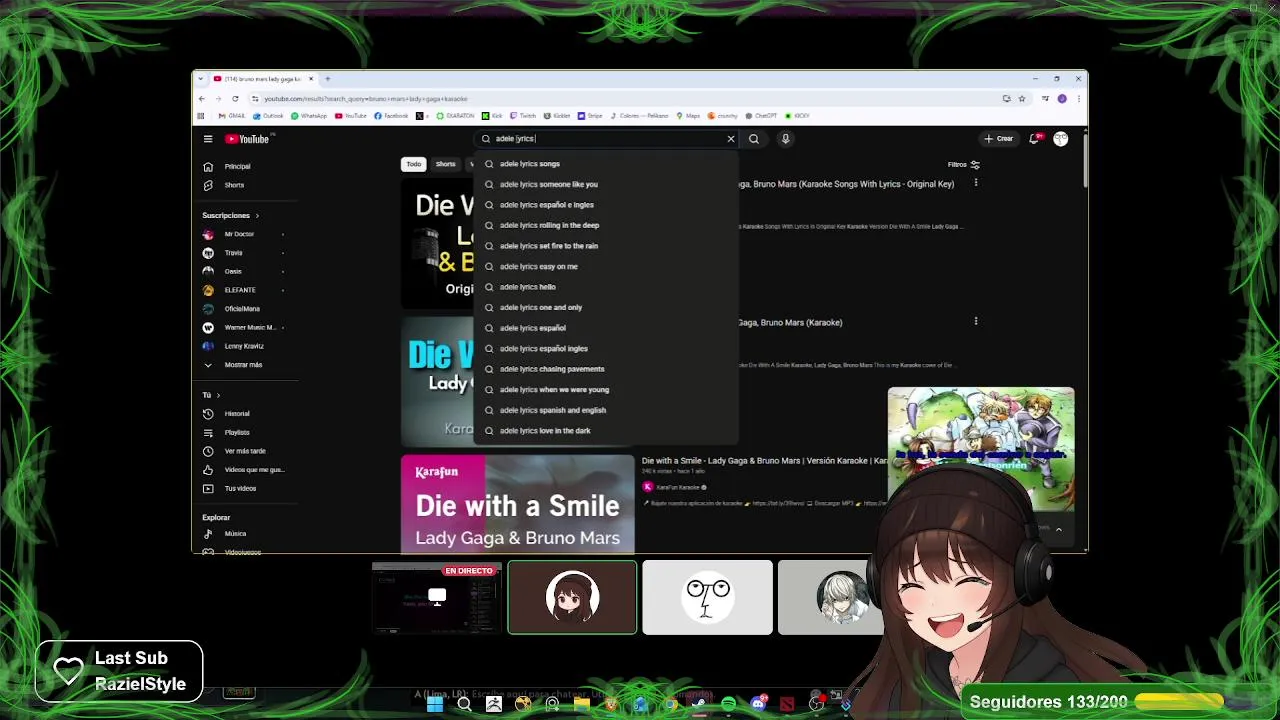The width and height of the screenshot is (1280, 720).
Task: Choose suggestion adele lyrics when we were young
Action: tap(607, 390)
